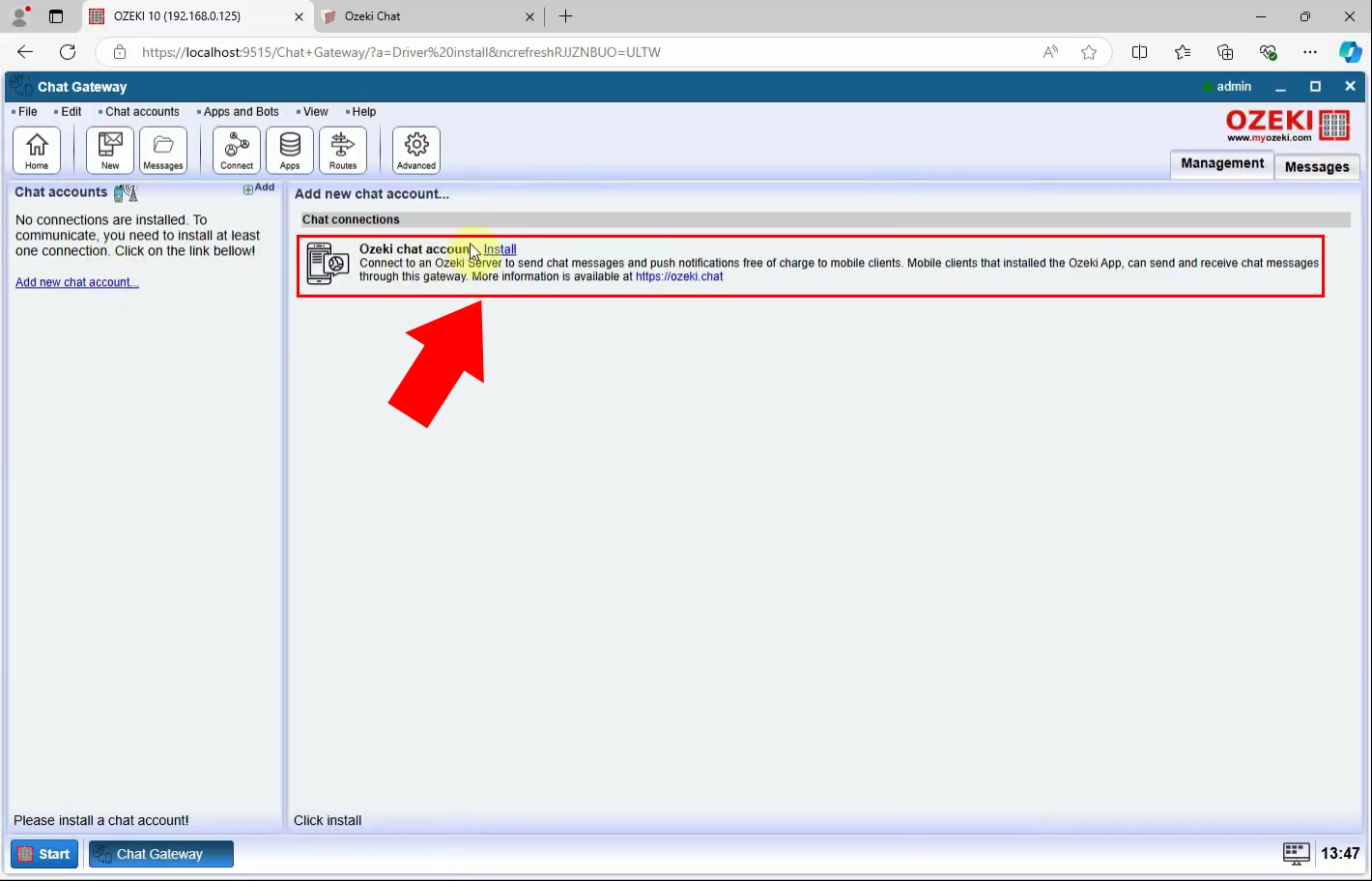Close the Chat Gateway inner window
The height and width of the screenshot is (881, 1372).
point(1350,87)
